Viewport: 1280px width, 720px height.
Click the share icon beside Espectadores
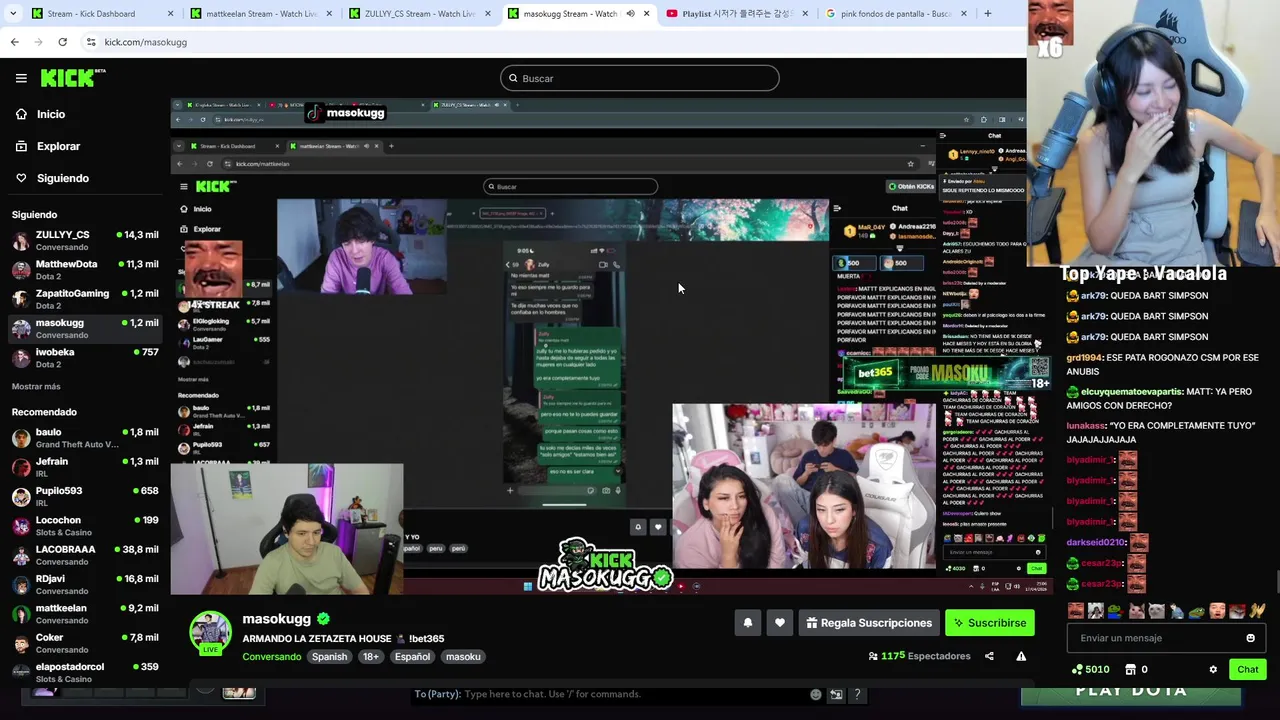tap(989, 656)
